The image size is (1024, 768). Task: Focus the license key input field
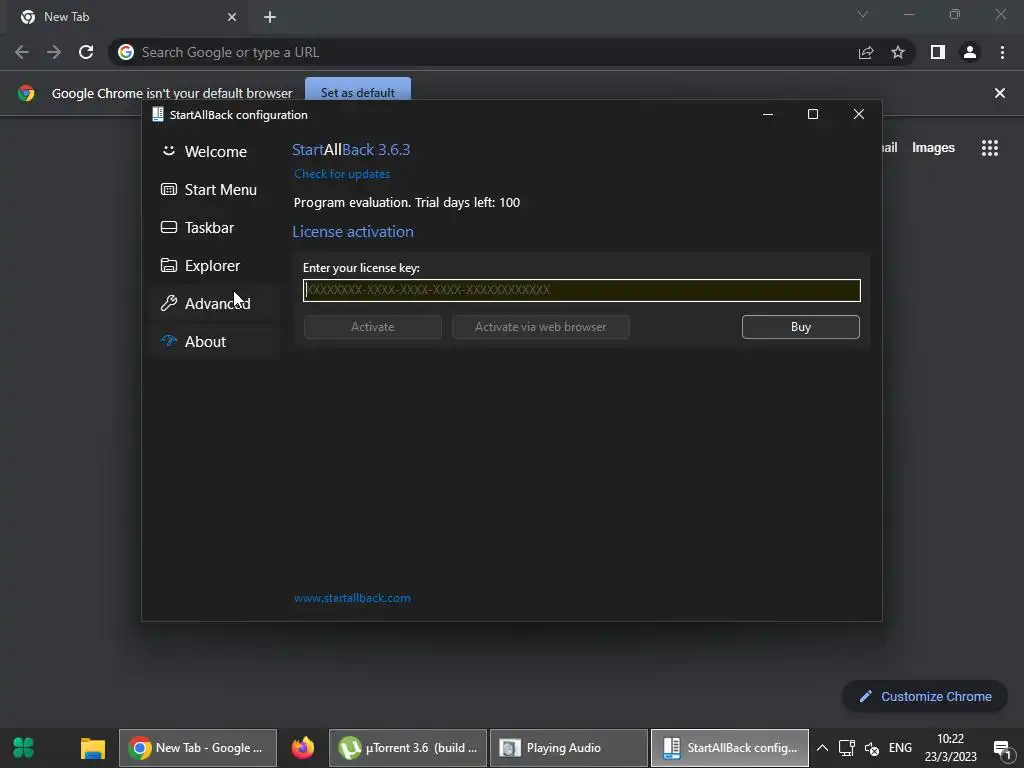[581, 290]
